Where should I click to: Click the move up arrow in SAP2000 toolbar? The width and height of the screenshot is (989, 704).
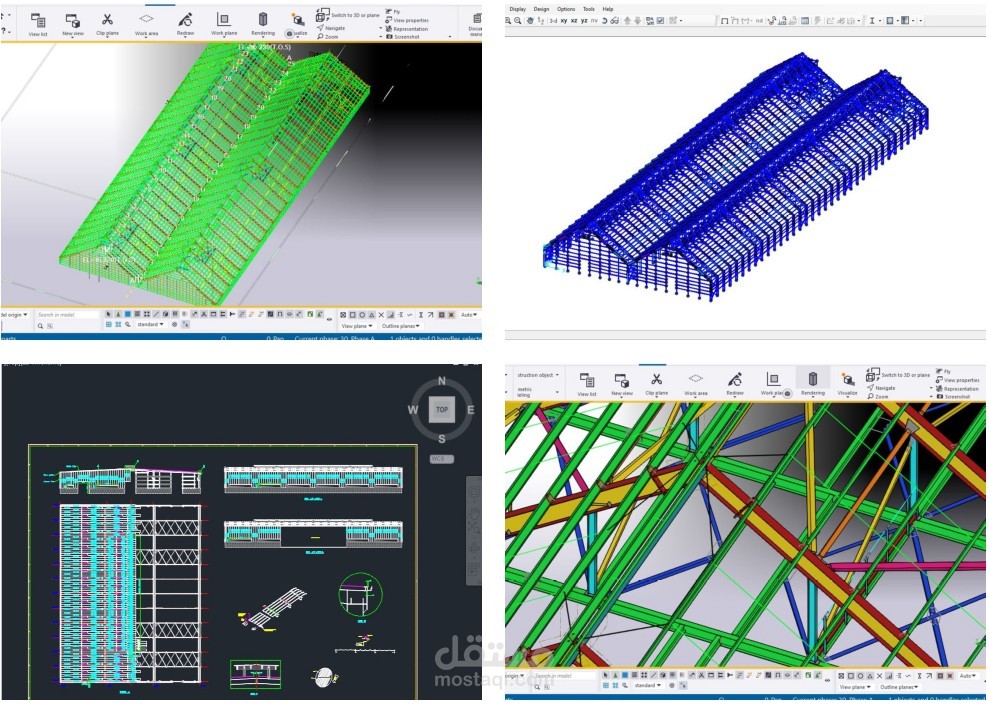(627, 20)
